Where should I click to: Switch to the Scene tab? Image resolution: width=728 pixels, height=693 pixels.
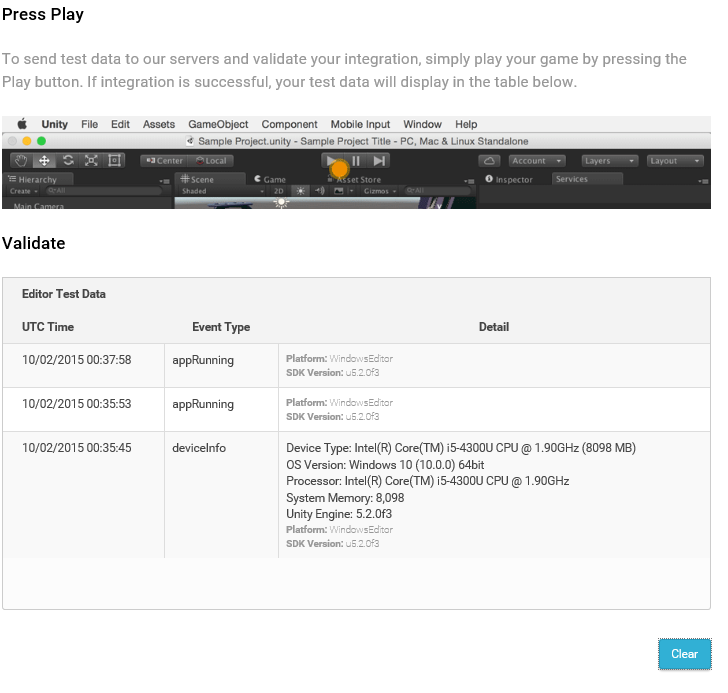coord(210,179)
